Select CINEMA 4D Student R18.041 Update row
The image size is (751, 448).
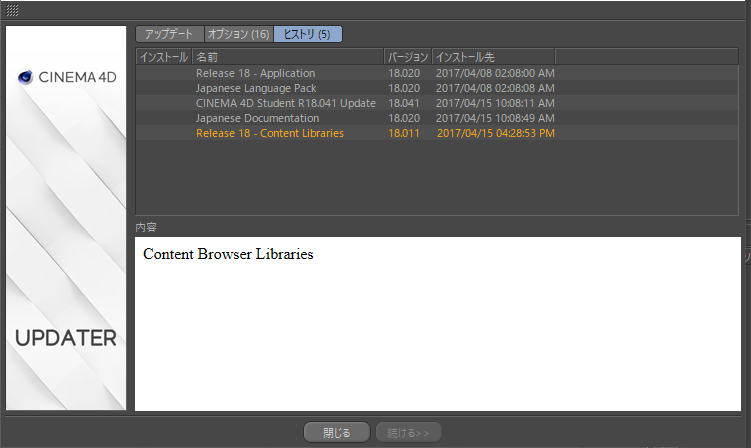(437, 103)
